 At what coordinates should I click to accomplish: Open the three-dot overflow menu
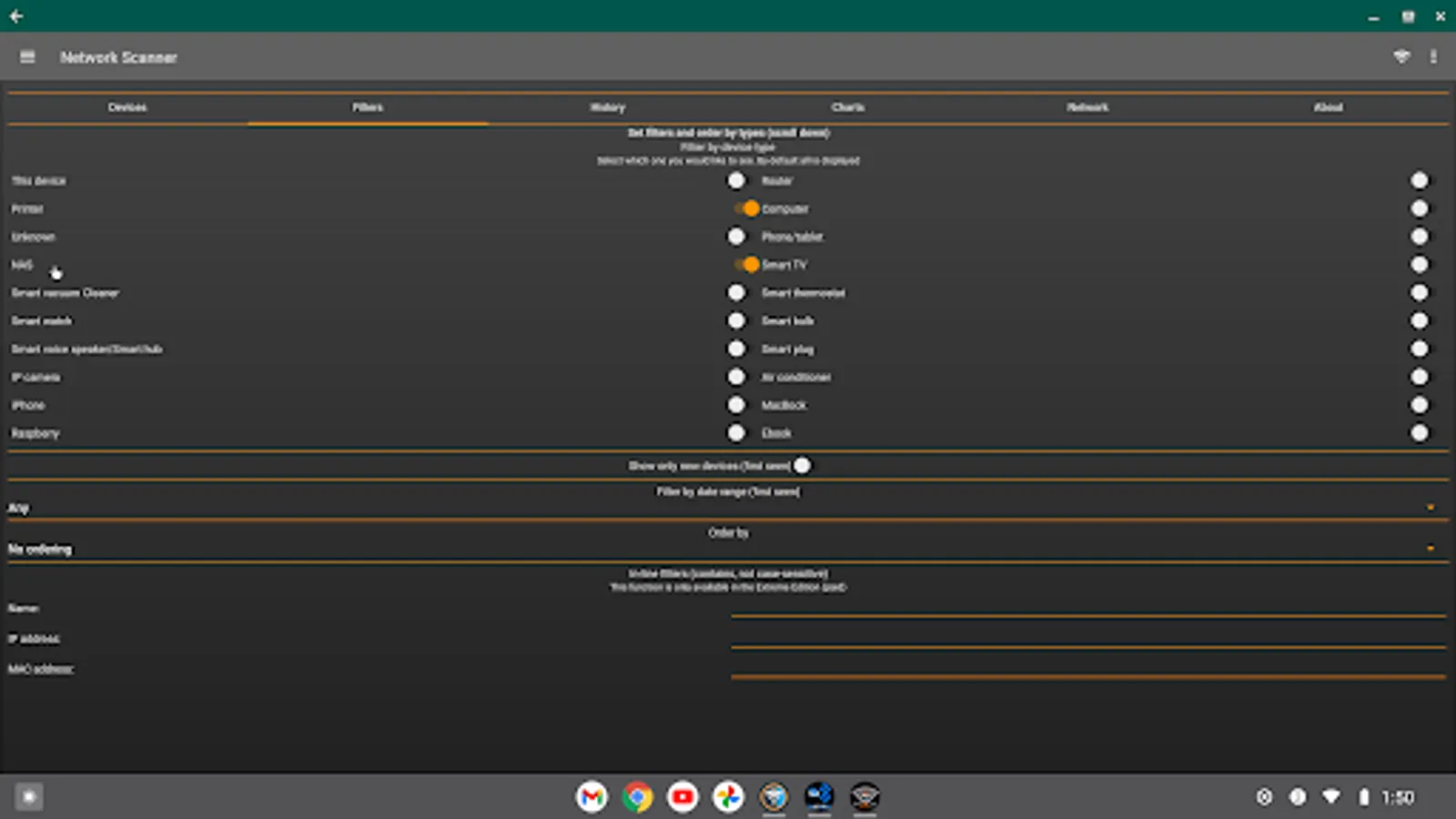(x=1433, y=56)
